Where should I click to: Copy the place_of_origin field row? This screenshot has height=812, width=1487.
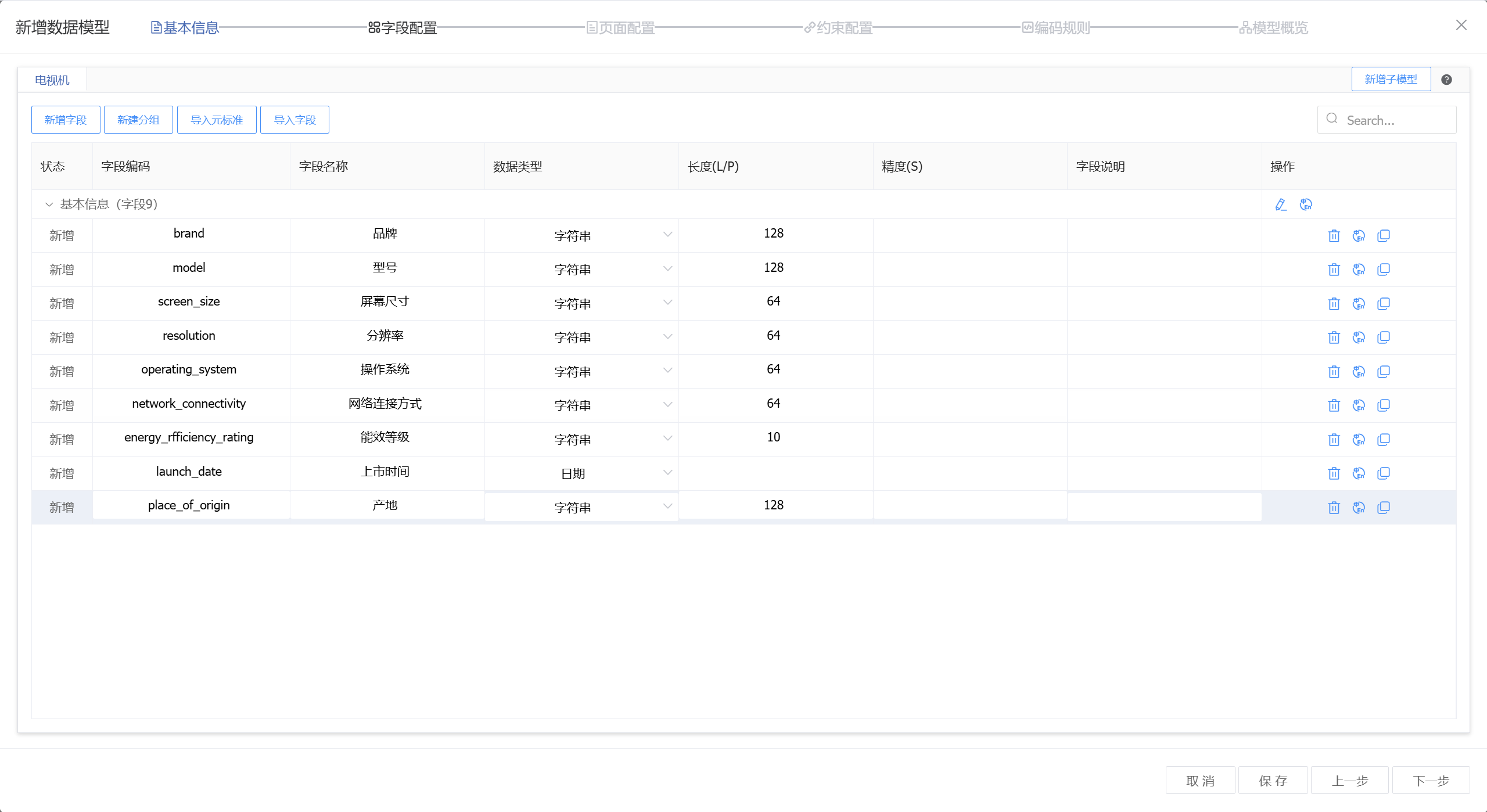click(x=1384, y=508)
